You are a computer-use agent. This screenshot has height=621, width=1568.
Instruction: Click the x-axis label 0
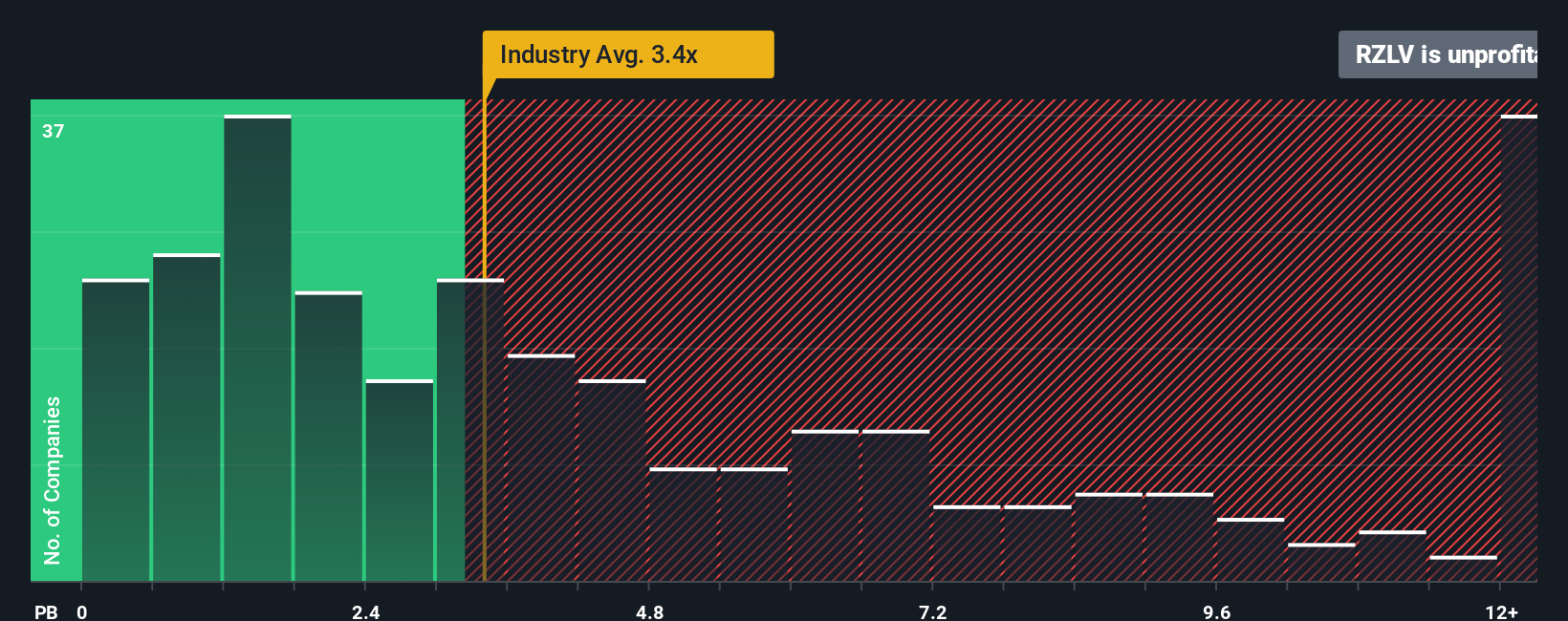(82, 611)
